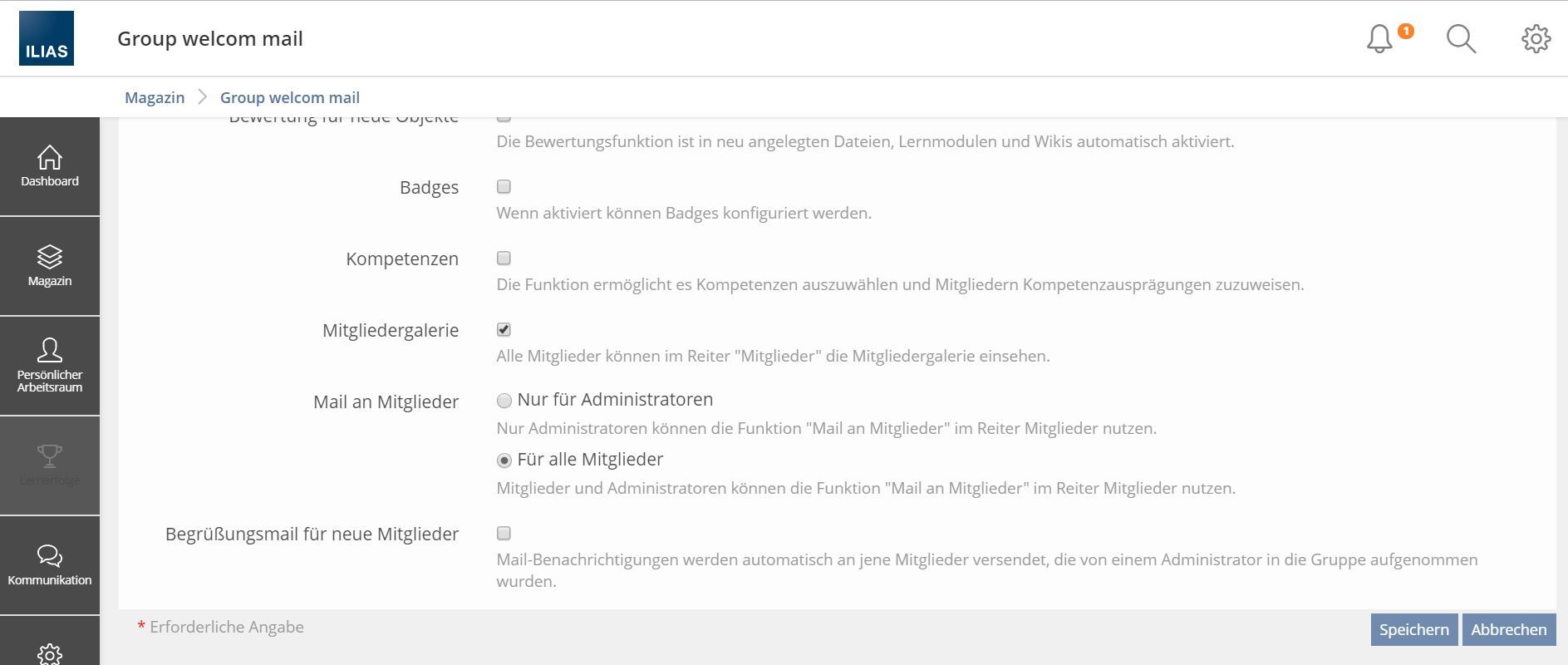Navigate to Magazin breadcrumb link
The height and width of the screenshot is (665, 1568).
(x=155, y=97)
